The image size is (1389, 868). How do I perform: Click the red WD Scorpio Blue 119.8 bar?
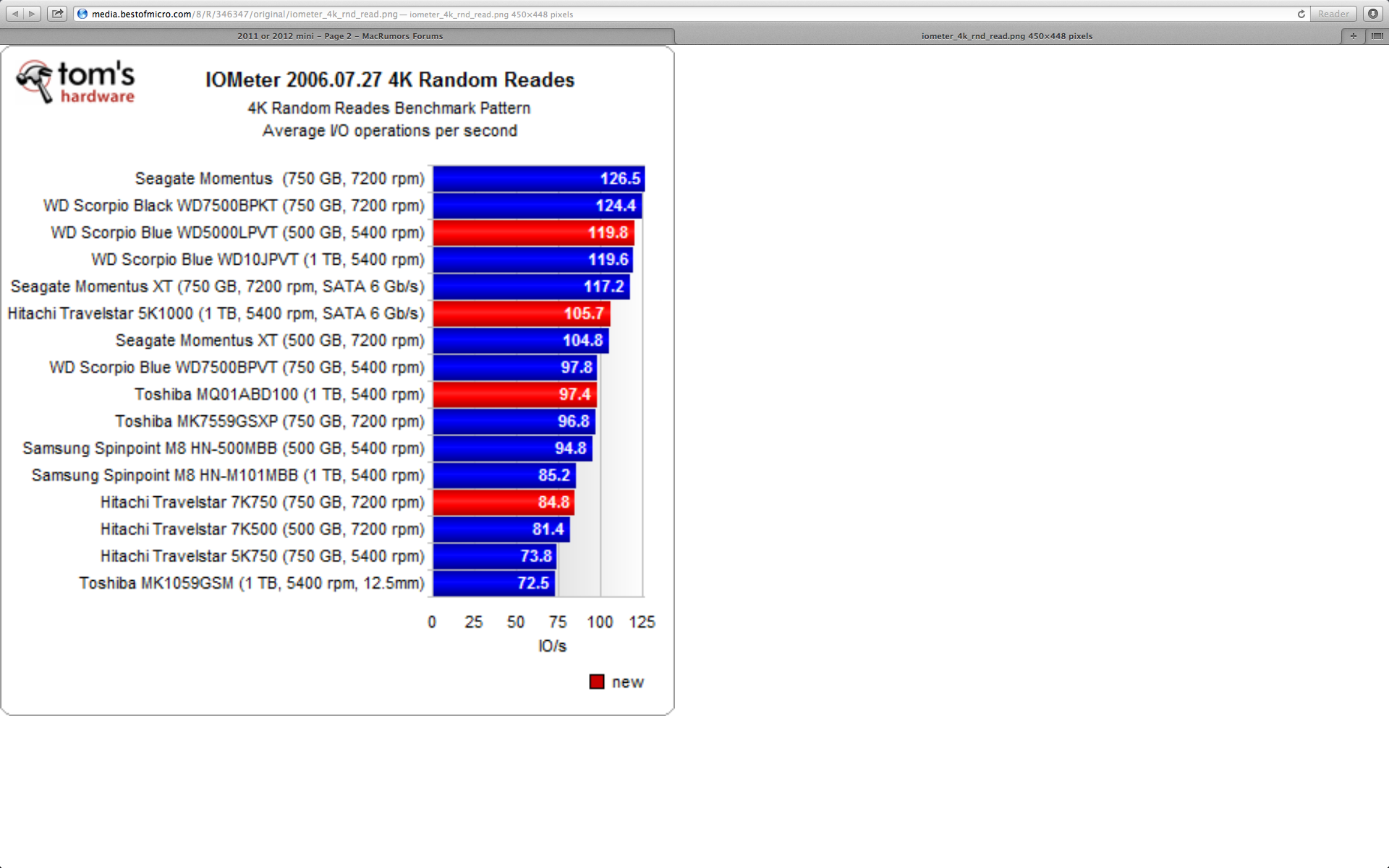[533, 233]
